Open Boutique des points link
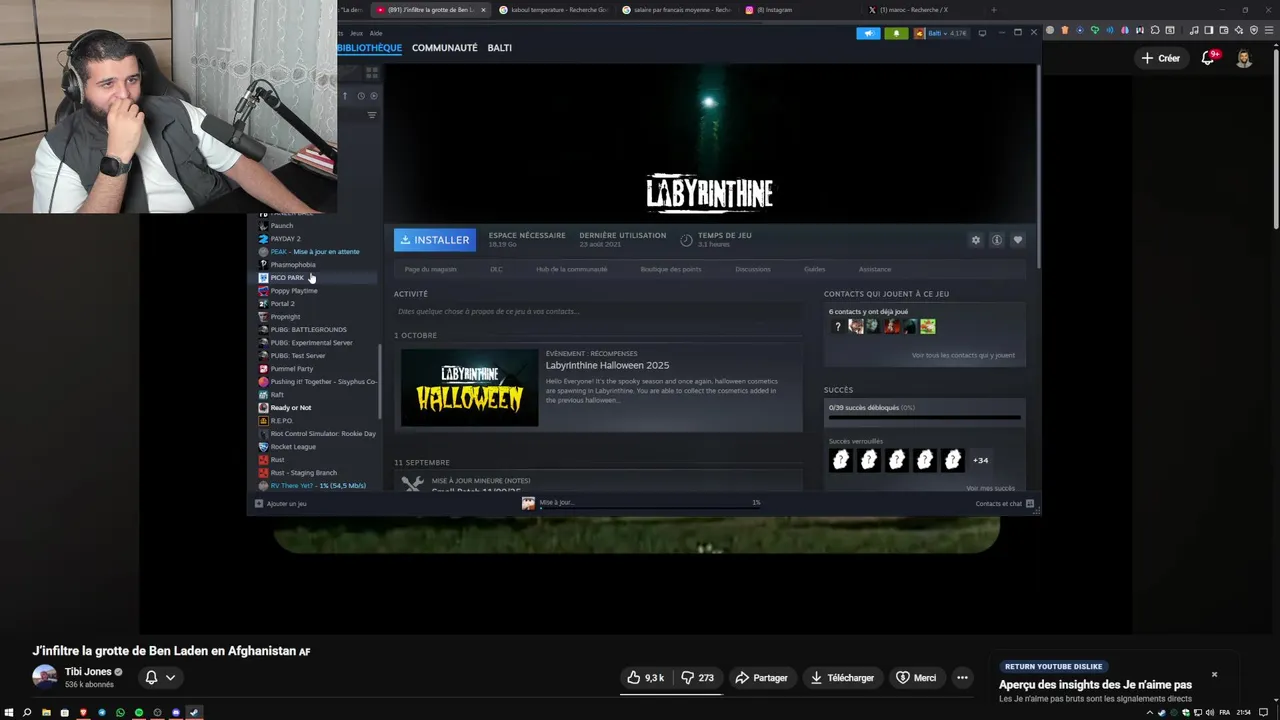1280x720 pixels. [x=670, y=269]
